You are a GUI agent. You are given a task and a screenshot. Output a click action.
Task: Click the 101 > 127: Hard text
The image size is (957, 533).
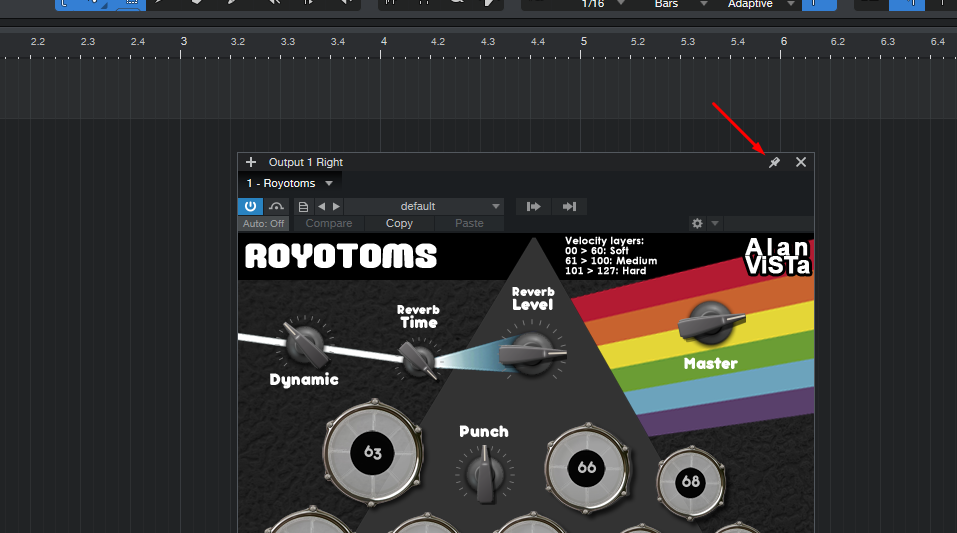tap(605, 270)
